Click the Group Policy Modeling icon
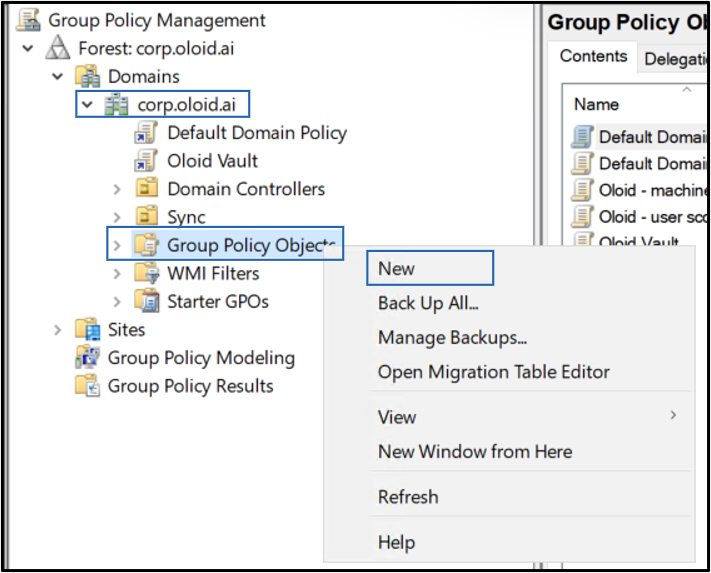The height and width of the screenshot is (573, 711). tap(88, 357)
